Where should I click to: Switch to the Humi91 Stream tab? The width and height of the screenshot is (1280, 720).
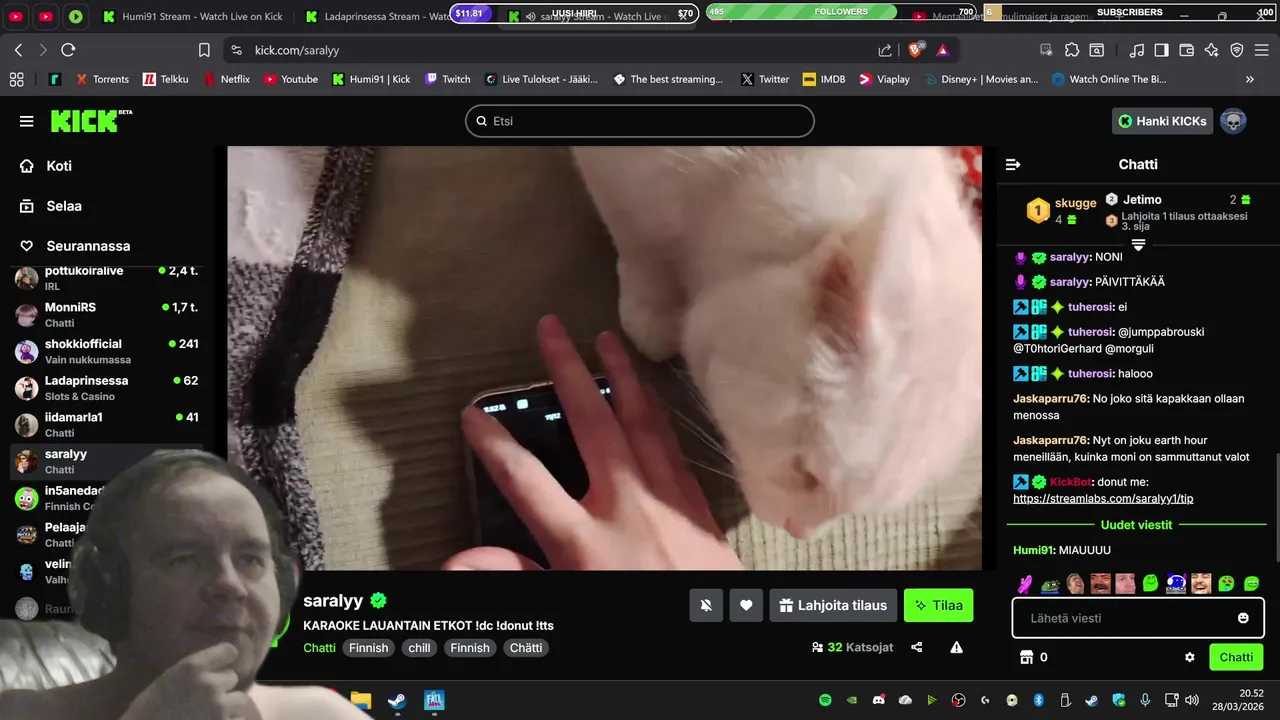point(192,16)
